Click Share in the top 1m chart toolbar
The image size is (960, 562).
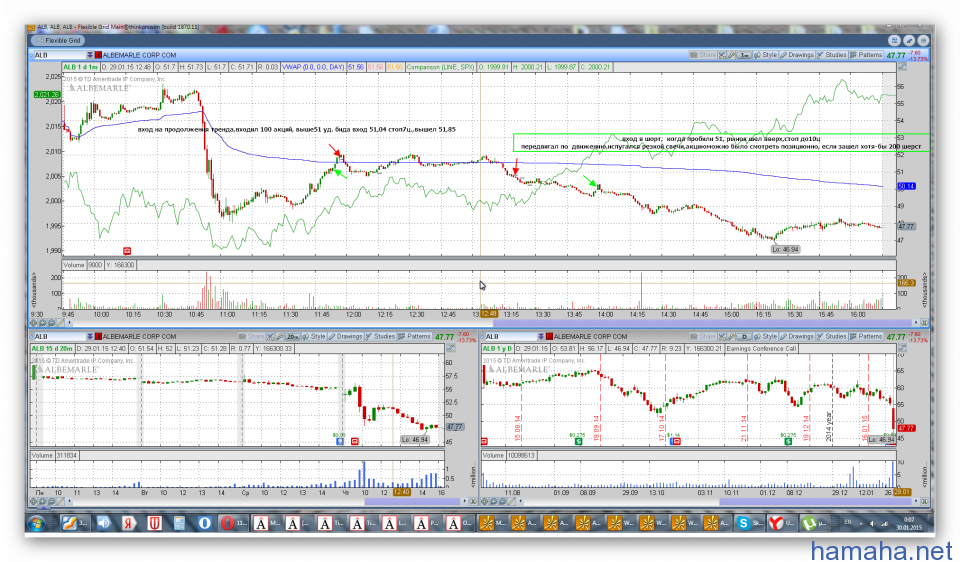703,55
